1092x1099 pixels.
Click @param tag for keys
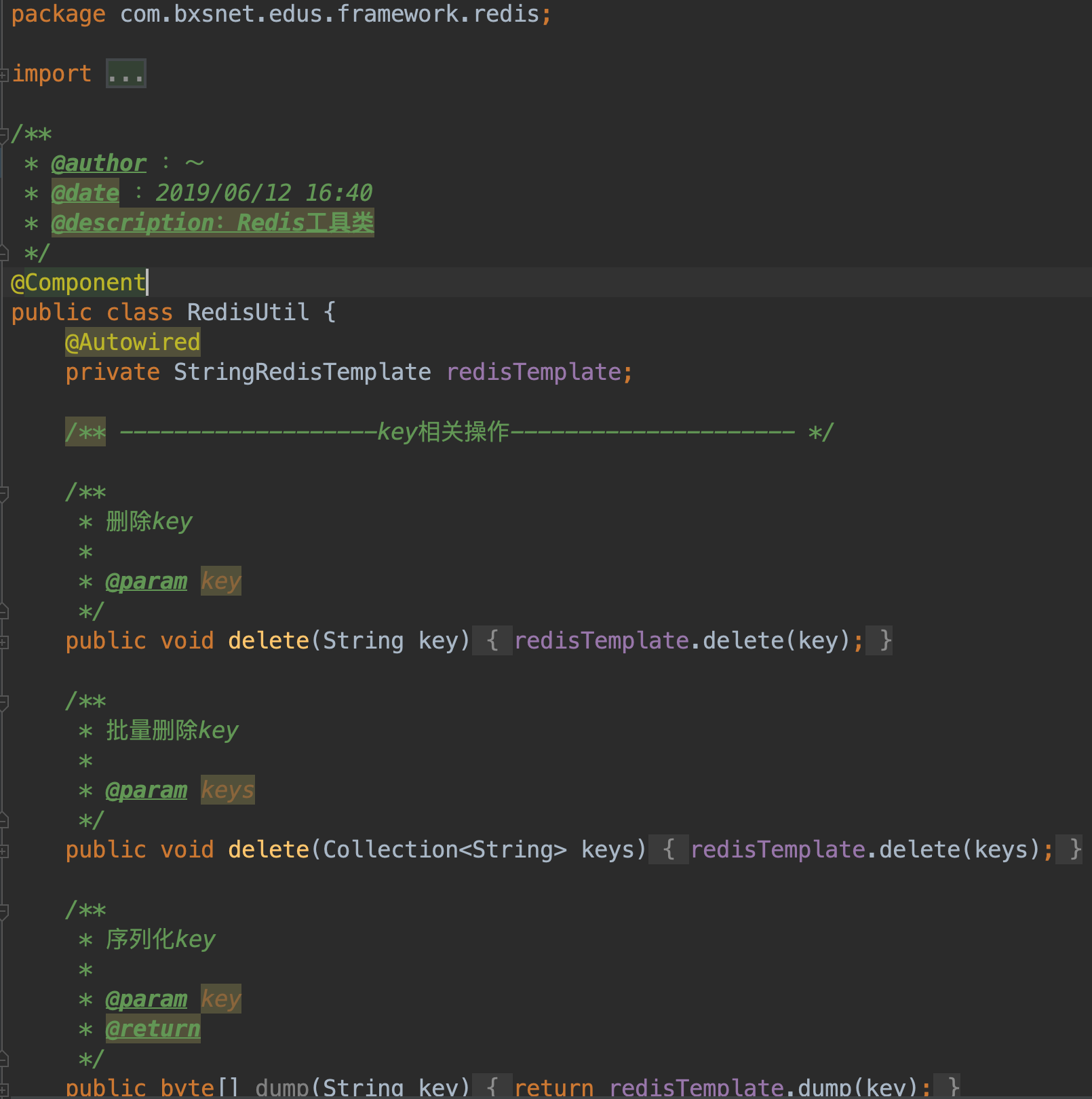(147, 790)
